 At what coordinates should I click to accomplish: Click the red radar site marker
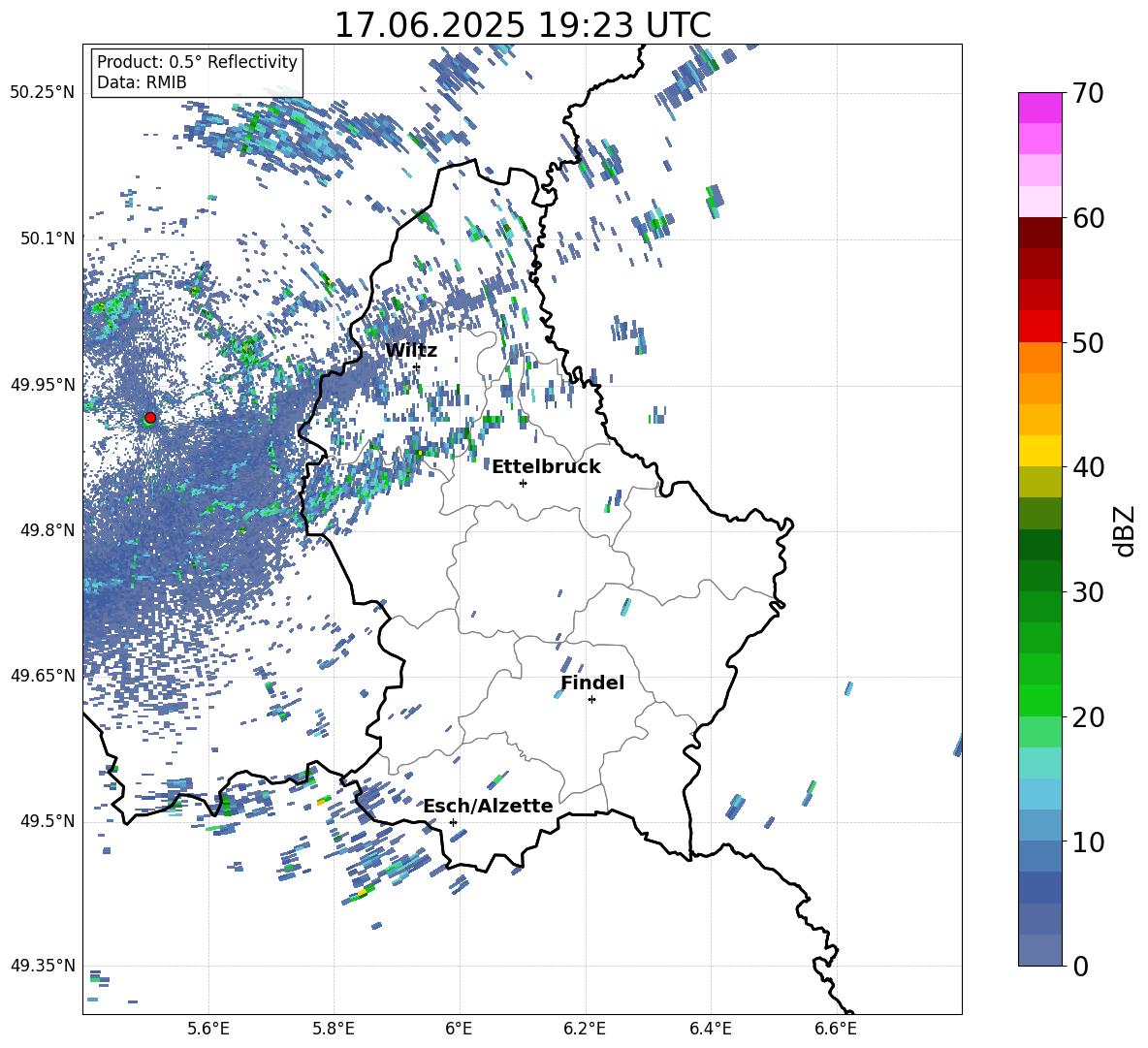pos(150,418)
